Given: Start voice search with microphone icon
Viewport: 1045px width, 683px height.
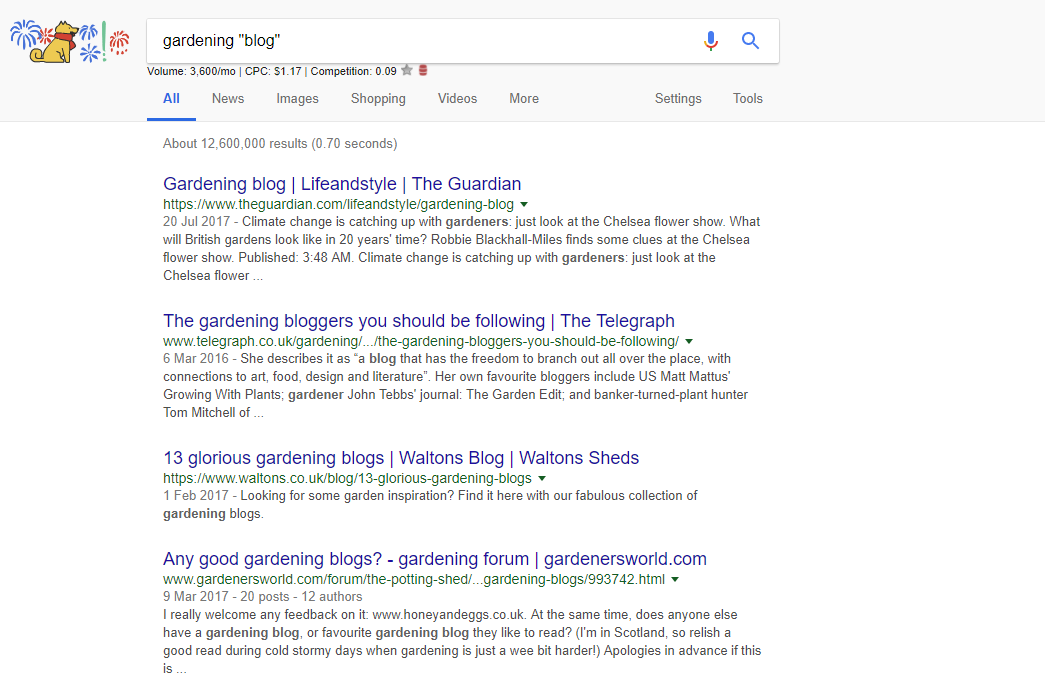Looking at the screenshot, I should [711, 41].
